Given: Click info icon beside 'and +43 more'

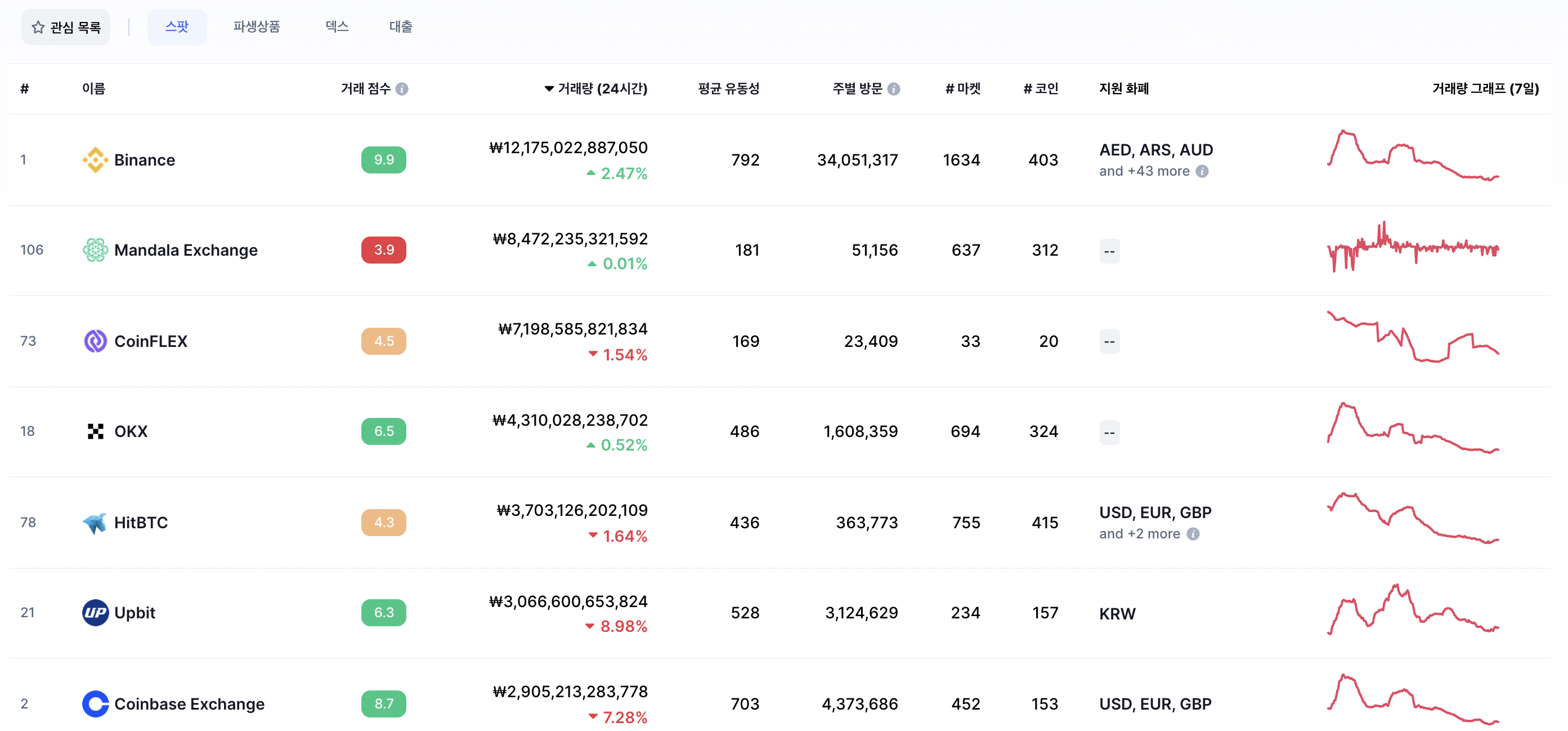Looking at the screenshot, I should [x=1202, y=171].
